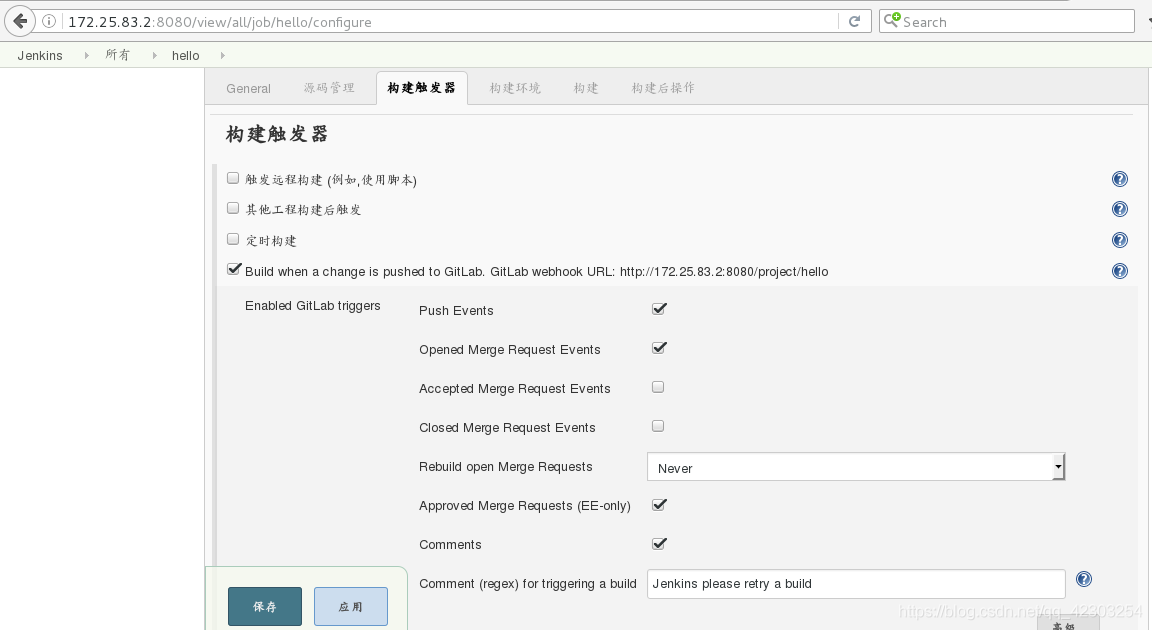Enable Closed Merge Request Events checkbox

pos(658,426)
